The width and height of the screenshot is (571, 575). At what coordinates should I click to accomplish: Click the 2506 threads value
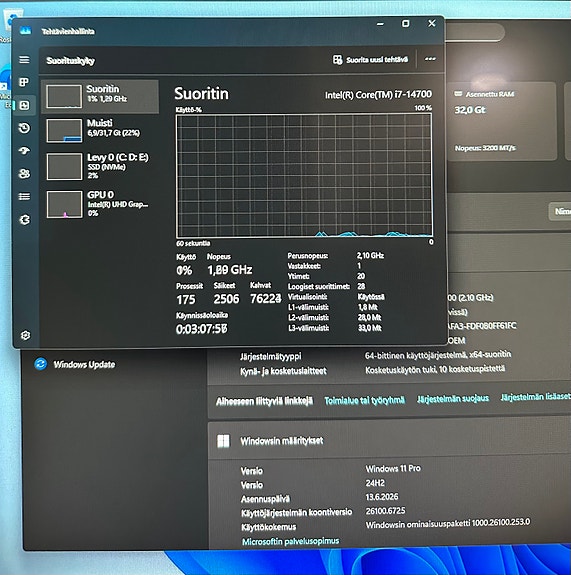226,299
